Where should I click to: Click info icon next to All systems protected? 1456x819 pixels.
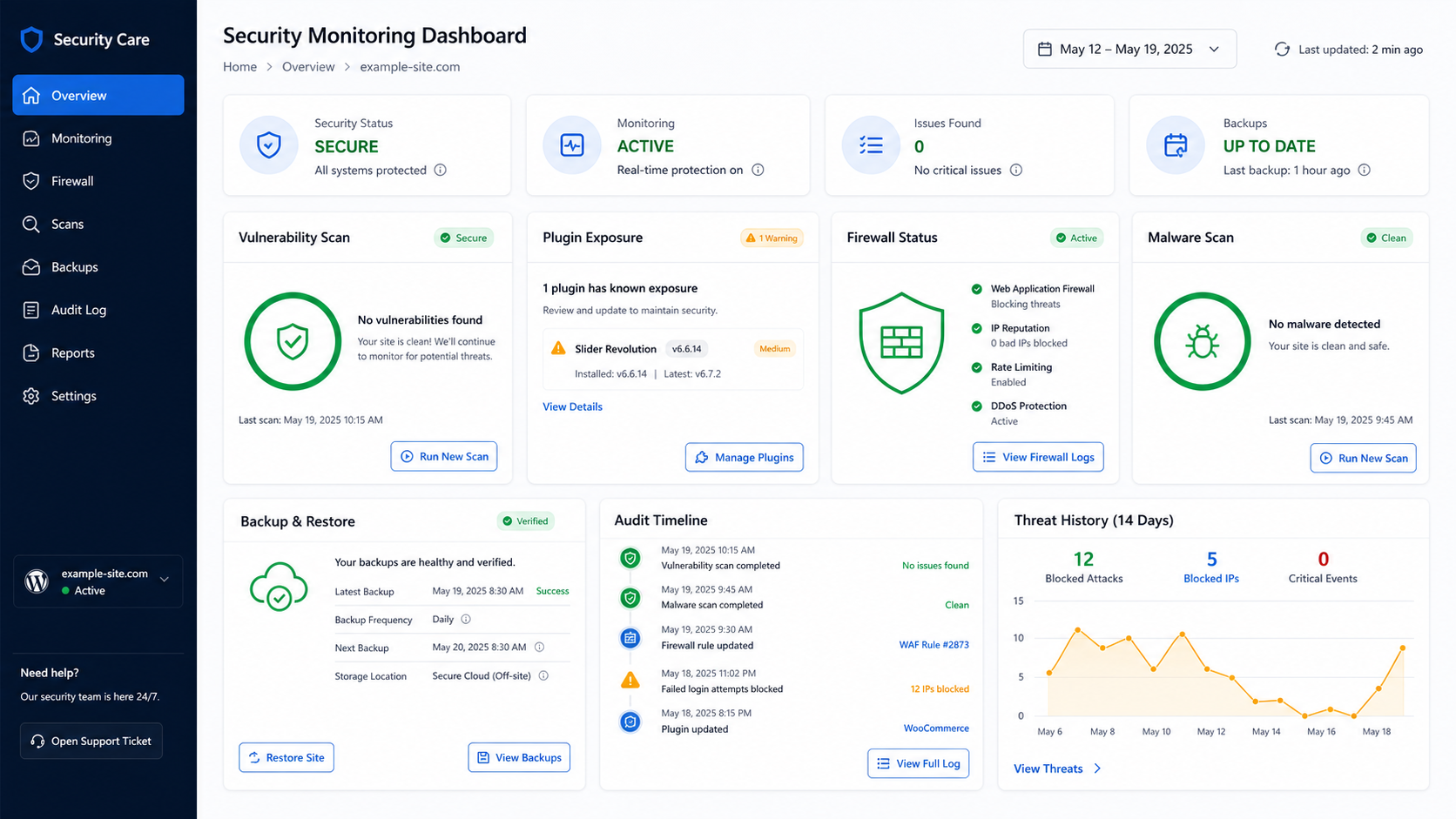pos(441,170)
